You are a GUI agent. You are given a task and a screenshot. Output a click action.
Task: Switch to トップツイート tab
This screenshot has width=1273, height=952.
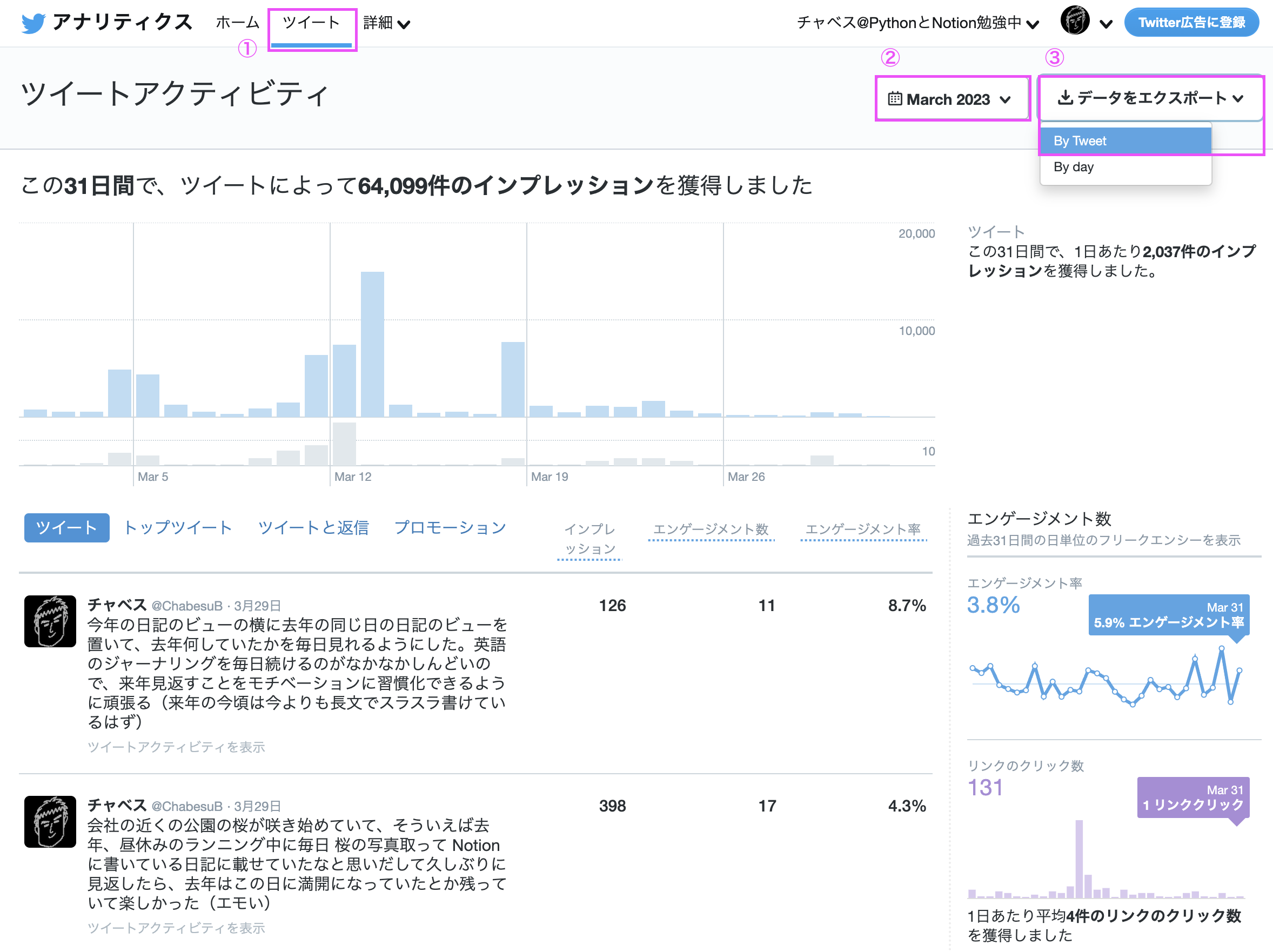(178, 527)
